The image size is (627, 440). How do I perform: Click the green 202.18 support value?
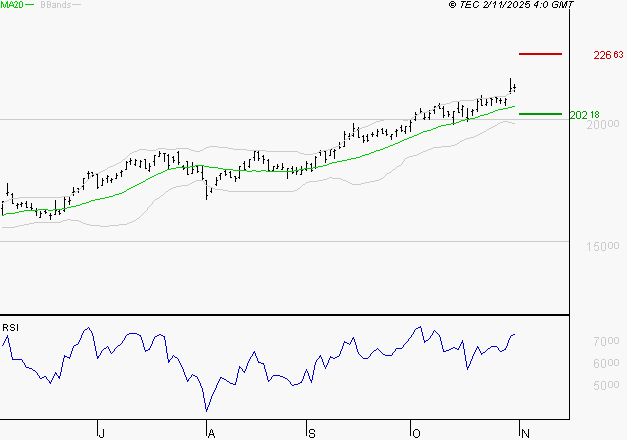pos(585,115)
